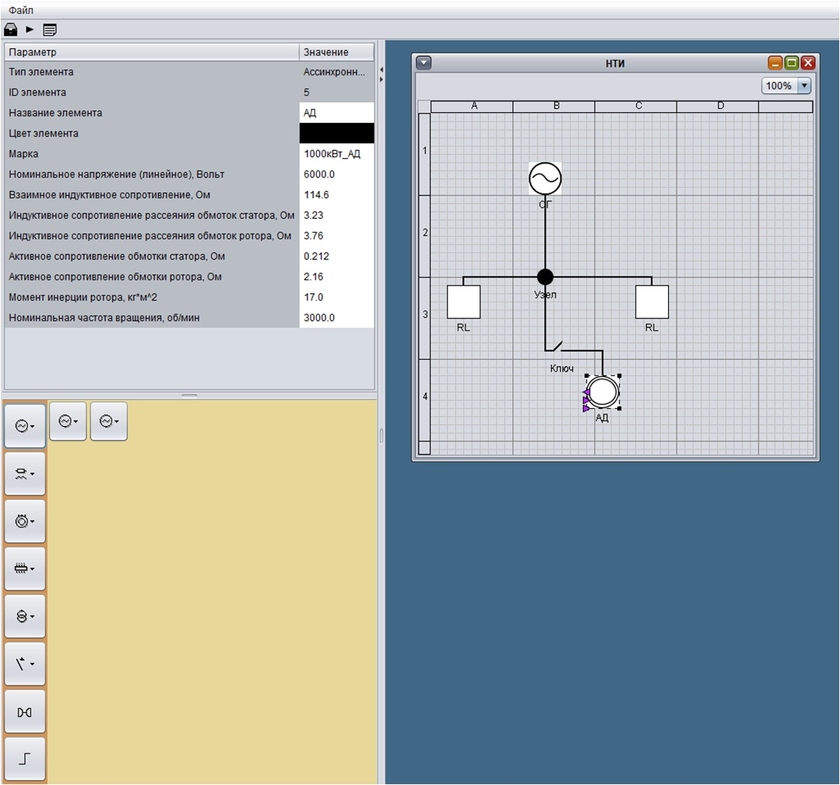Screen dimensions: 840x785
Task: Open the Файл menu
Action: [21, 8]
